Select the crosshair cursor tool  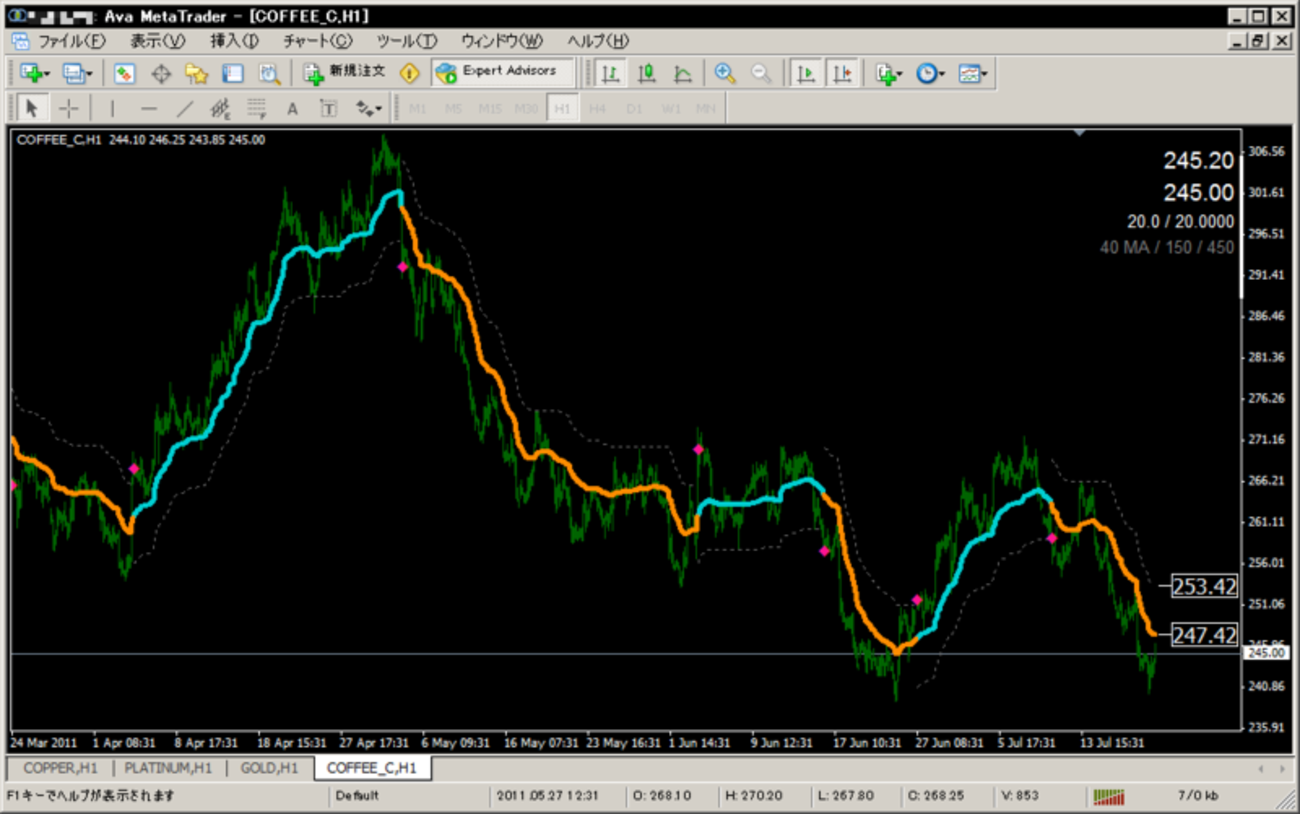[68, 109]
